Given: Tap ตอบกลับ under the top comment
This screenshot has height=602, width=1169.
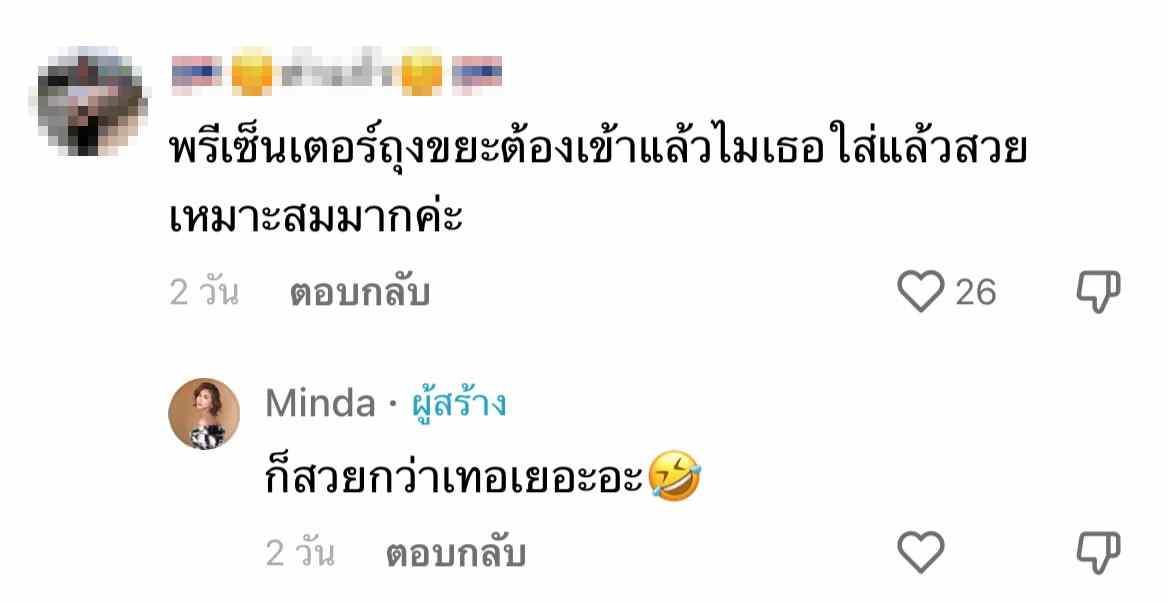Looking at the screenshot, I should pyautogui.click(x=360, y=292).
